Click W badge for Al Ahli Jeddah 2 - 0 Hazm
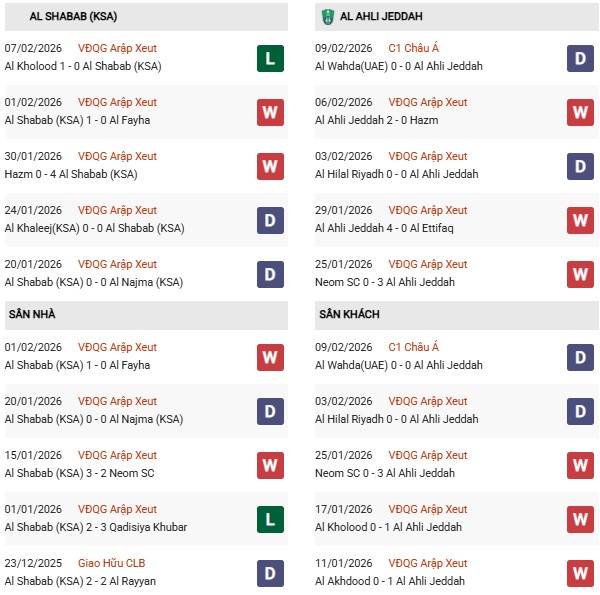This screenshot has width=600, height=595. pos(580,112)
